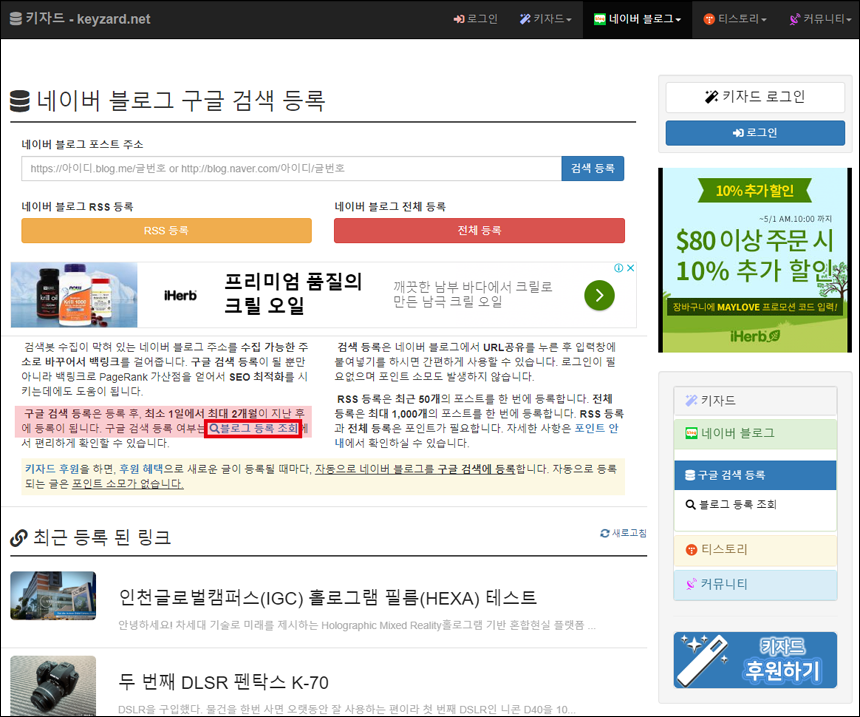Expand the 티스토리 navbar dropdown
Screen dimensions: 860x717
(x=735, y=19)
